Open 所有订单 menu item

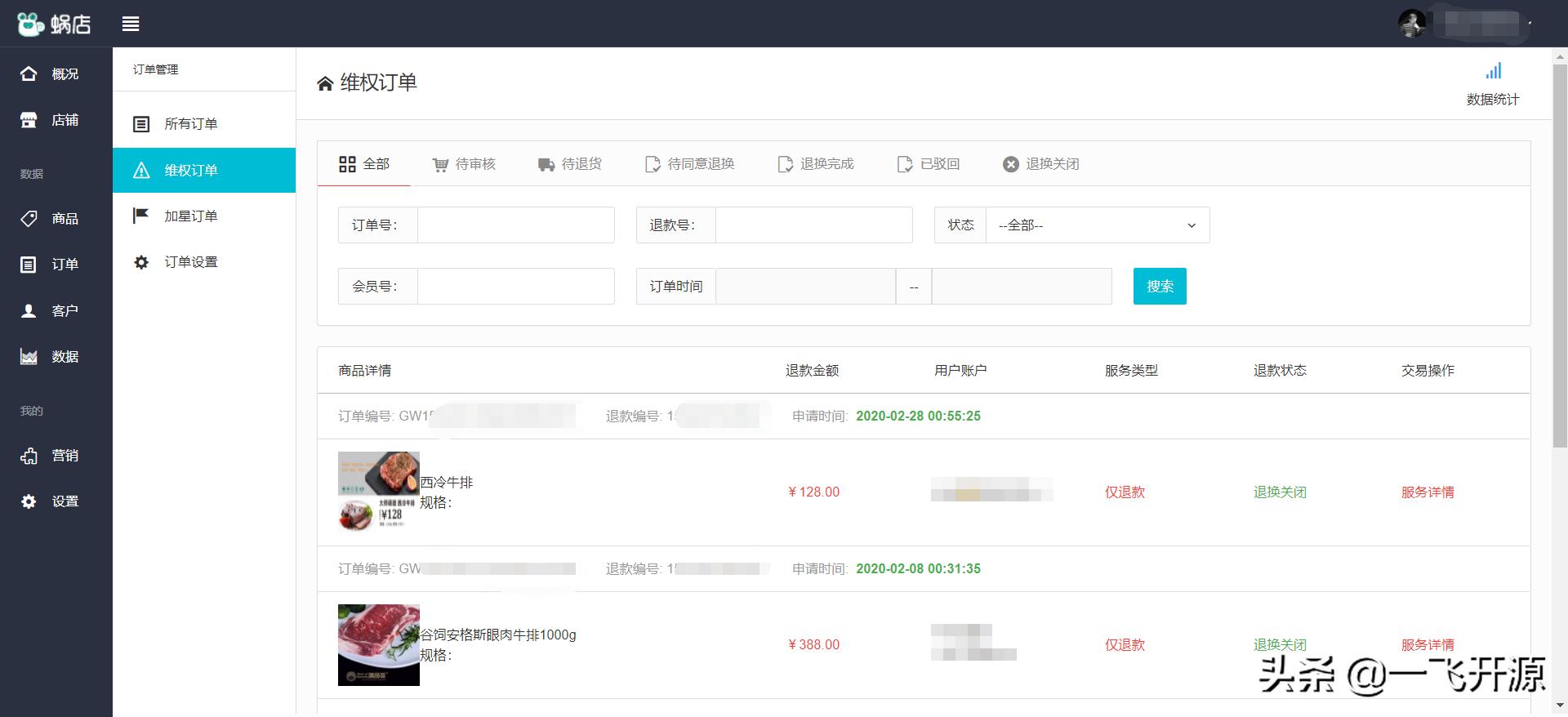pos(204,124)
